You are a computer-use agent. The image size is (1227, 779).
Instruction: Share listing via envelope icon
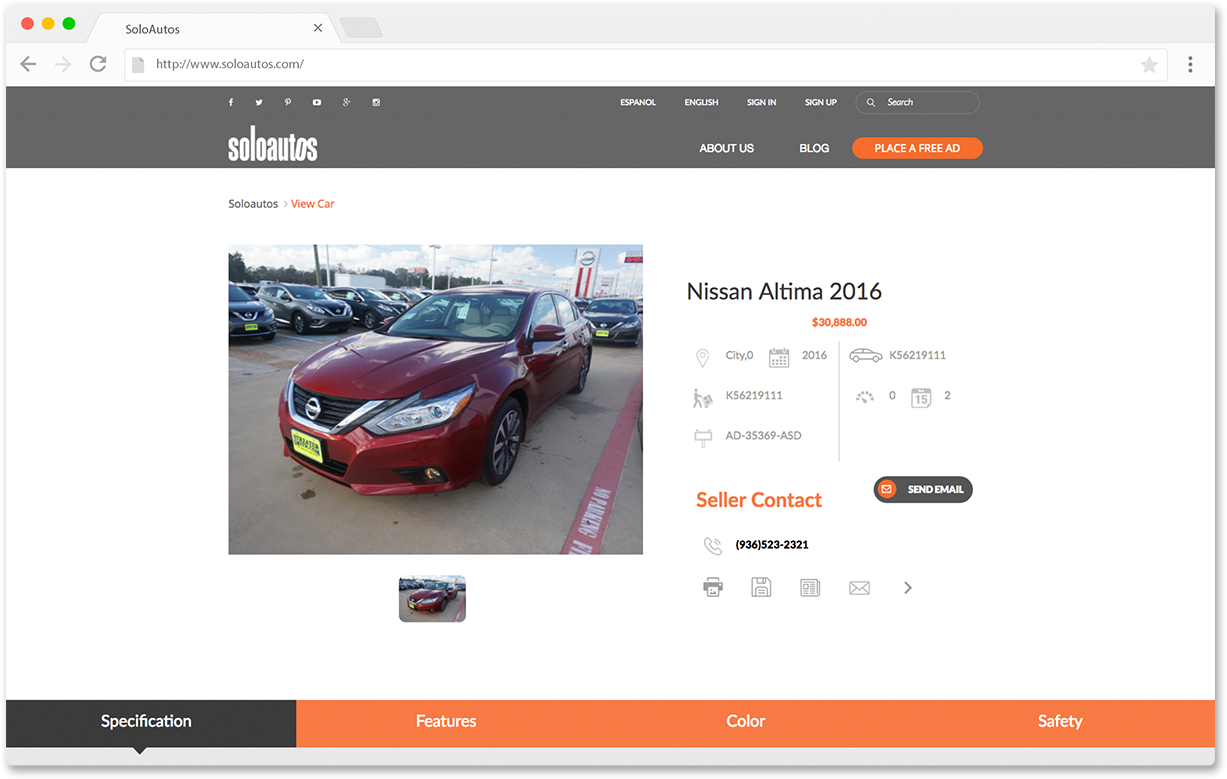pyautogui.click(x=859, y=588)
